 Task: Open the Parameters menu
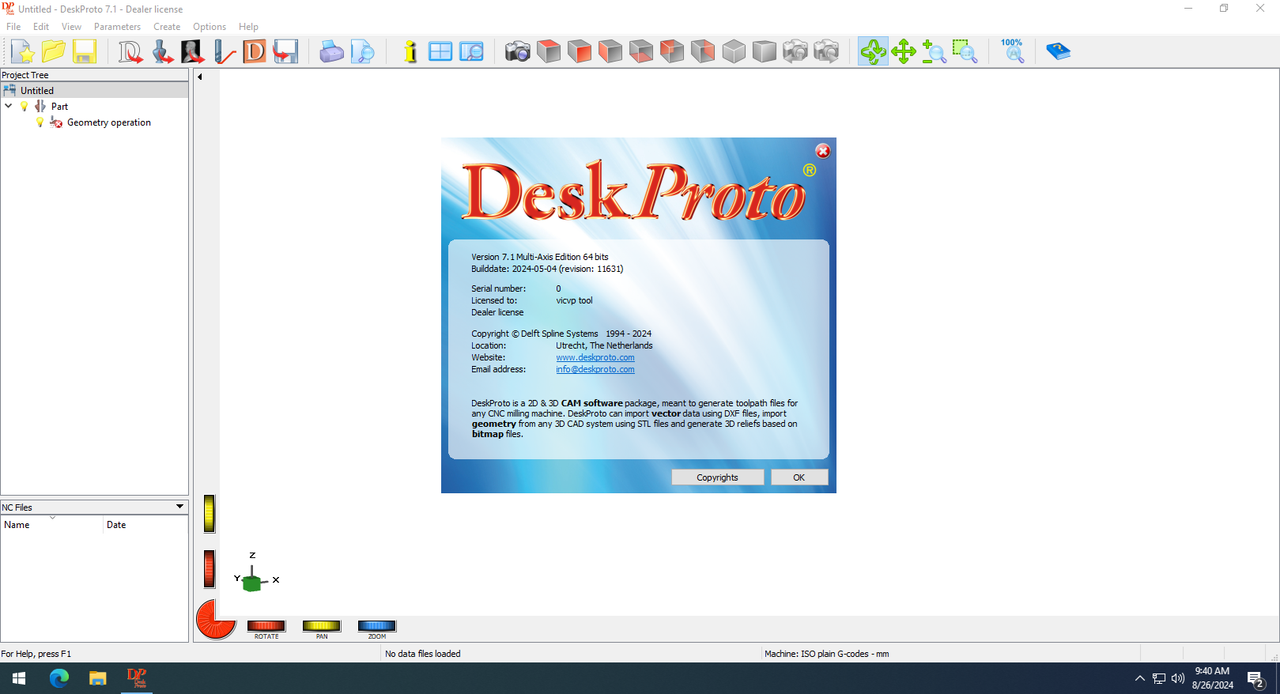[117, 26]
